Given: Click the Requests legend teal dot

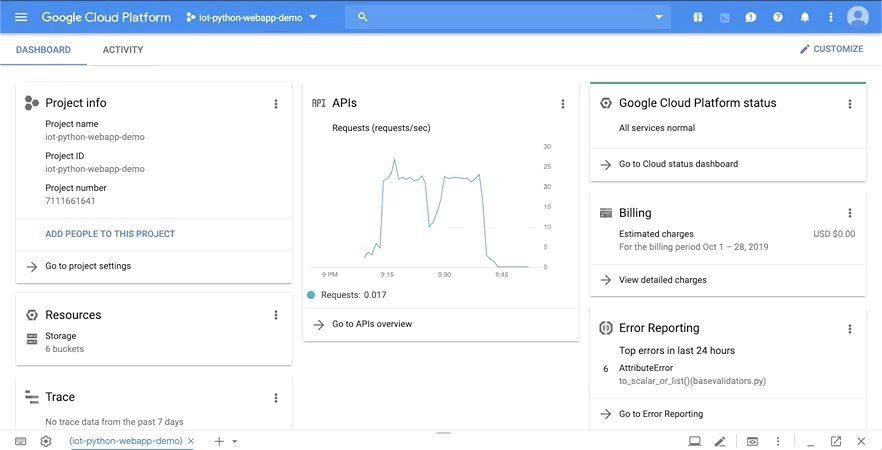Looking at the screenshot, I should pos(311,295).
